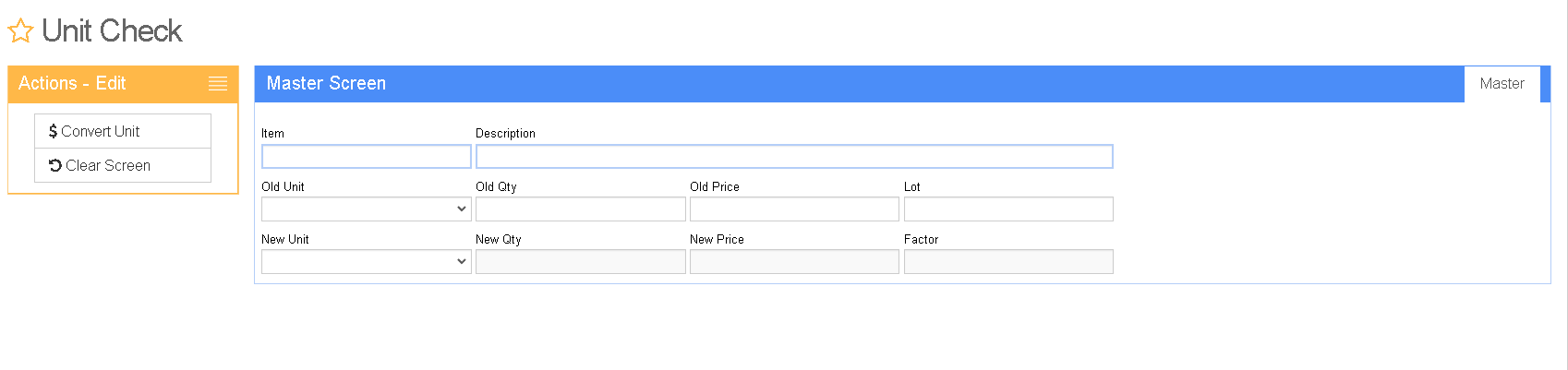Toggle the Actions panel hamburger menu icon
Viewport: 1568px width, 370px height.
point(218,84)
